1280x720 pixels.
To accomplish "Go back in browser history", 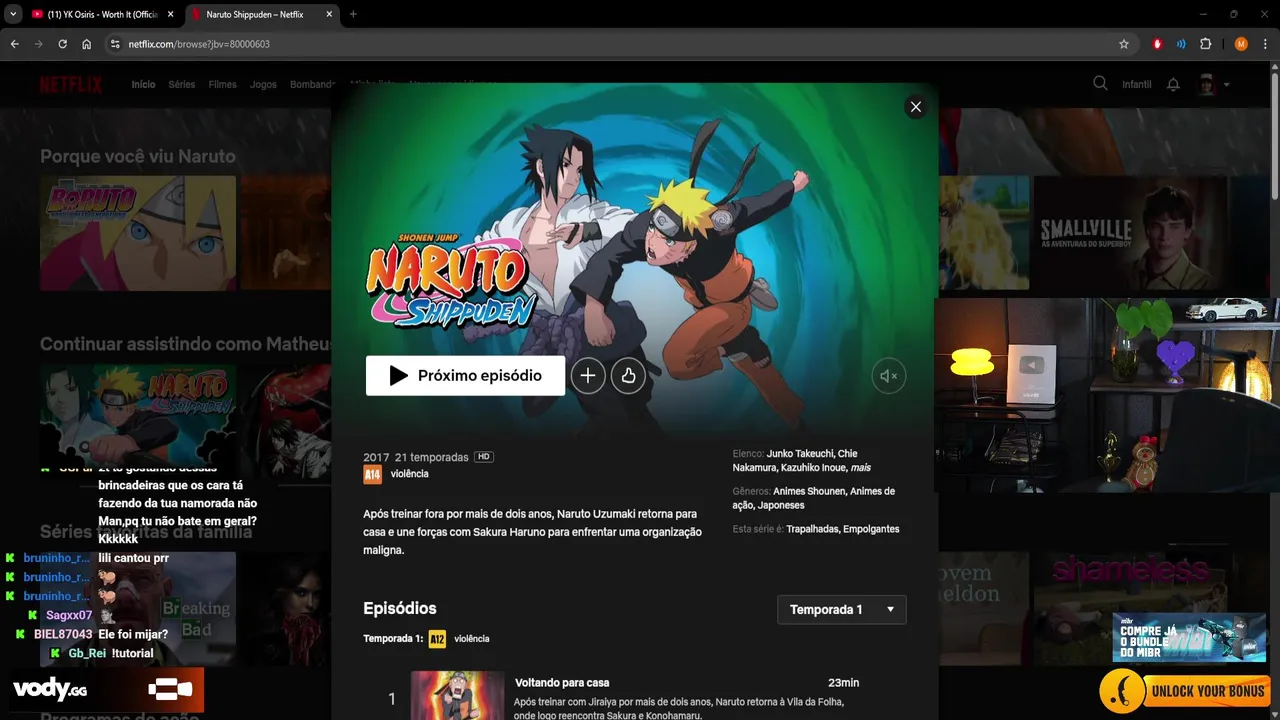I will (x=15, y=44).
